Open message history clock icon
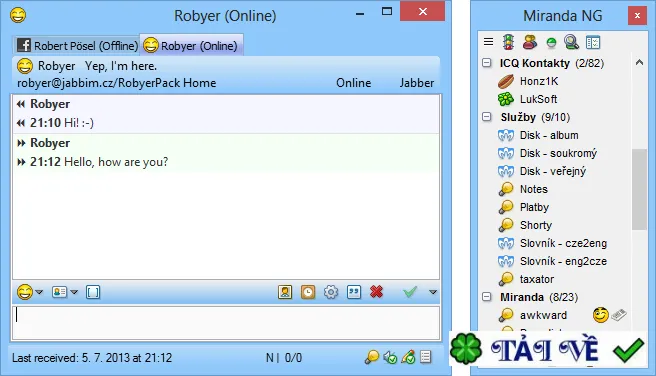This screenshot has height=376, width=656. point(308,292)
